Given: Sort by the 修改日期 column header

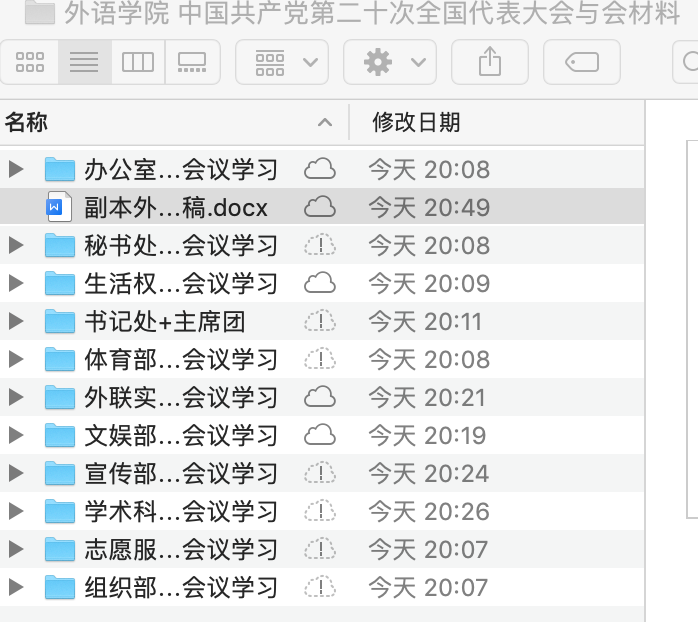Looking at the screenshot, I should click(x=416, y=123).
